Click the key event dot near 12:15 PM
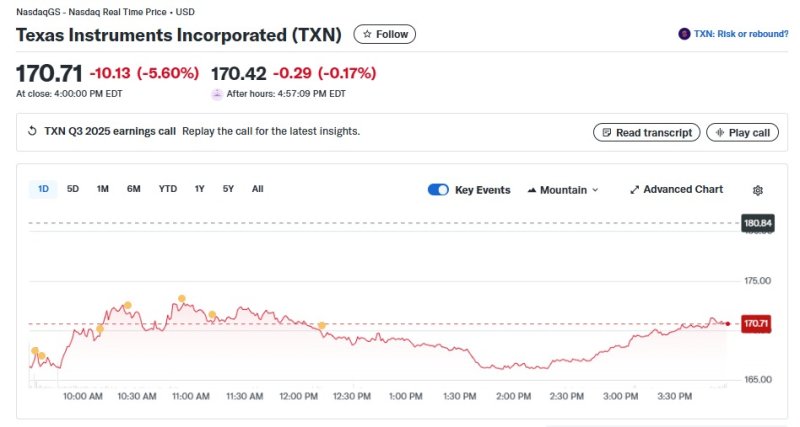Image resolution: width=800 pixels, height=427 pixels. coord(322,325)
